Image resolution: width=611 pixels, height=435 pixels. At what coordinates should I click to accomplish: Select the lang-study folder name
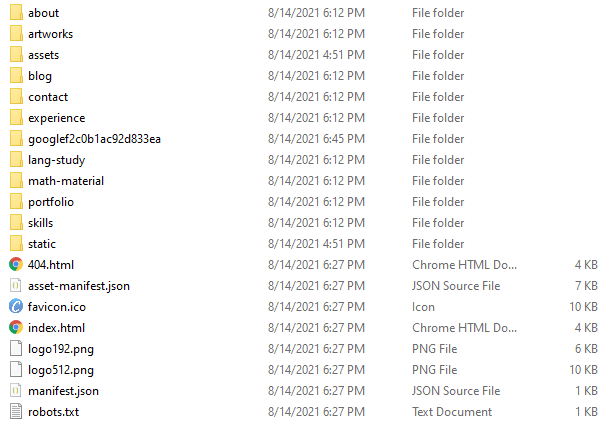pyautogui.click(x=57, y=160)
